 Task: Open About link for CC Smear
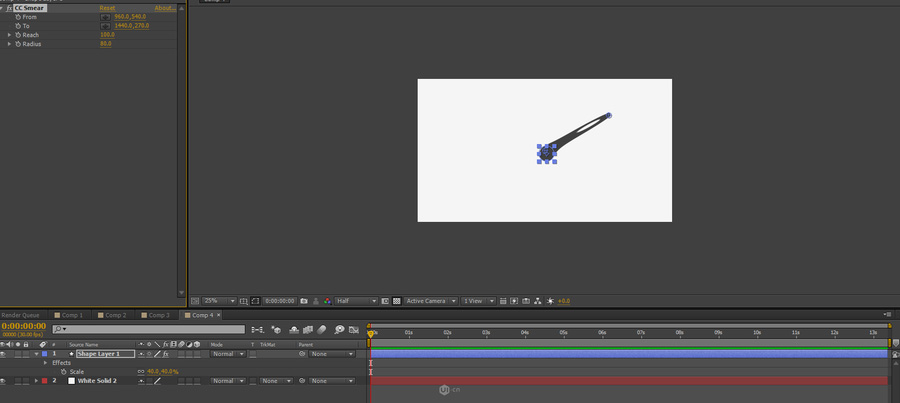[165, 8]
